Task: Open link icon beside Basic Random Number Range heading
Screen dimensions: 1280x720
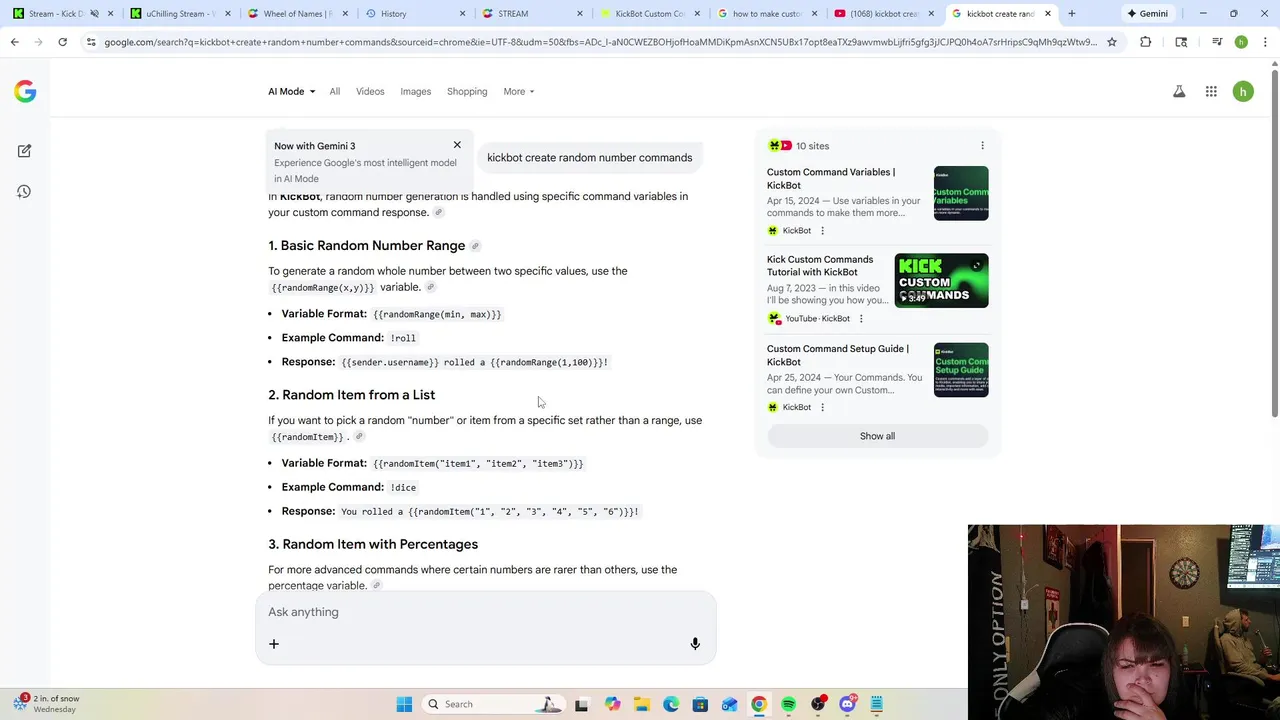Action: [x=475, y=246]
